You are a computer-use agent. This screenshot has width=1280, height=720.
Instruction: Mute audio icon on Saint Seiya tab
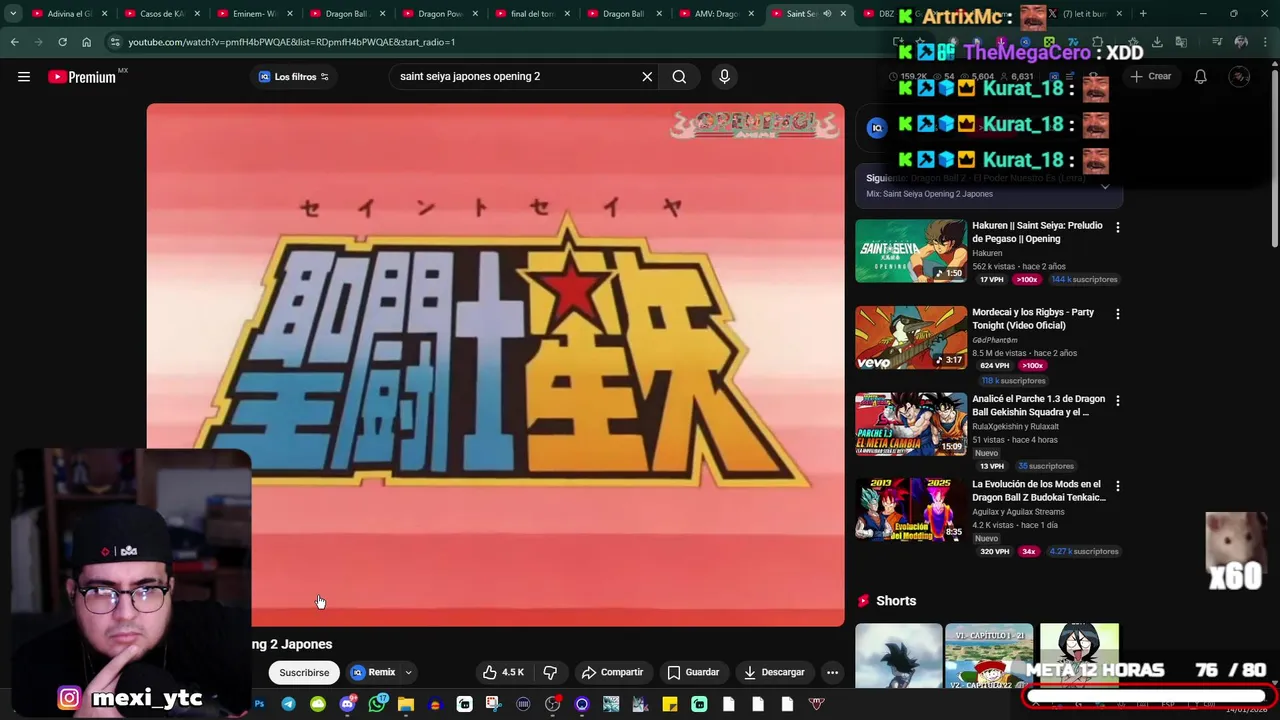(x=827, y=14)
